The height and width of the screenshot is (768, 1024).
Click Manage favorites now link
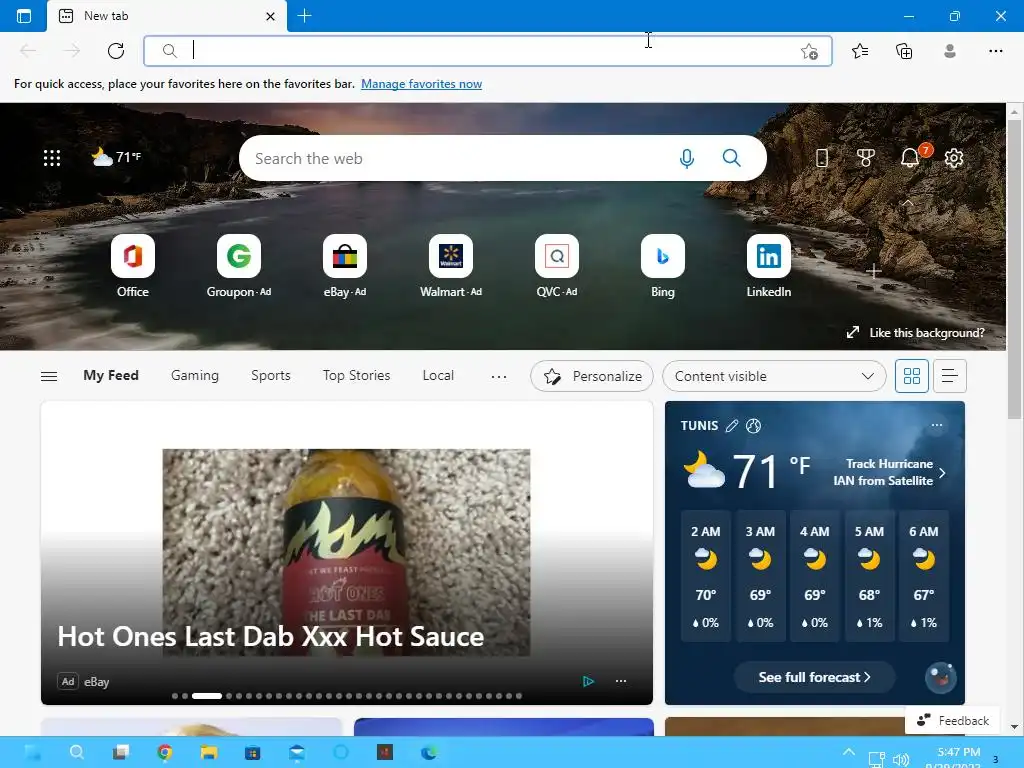421,84
